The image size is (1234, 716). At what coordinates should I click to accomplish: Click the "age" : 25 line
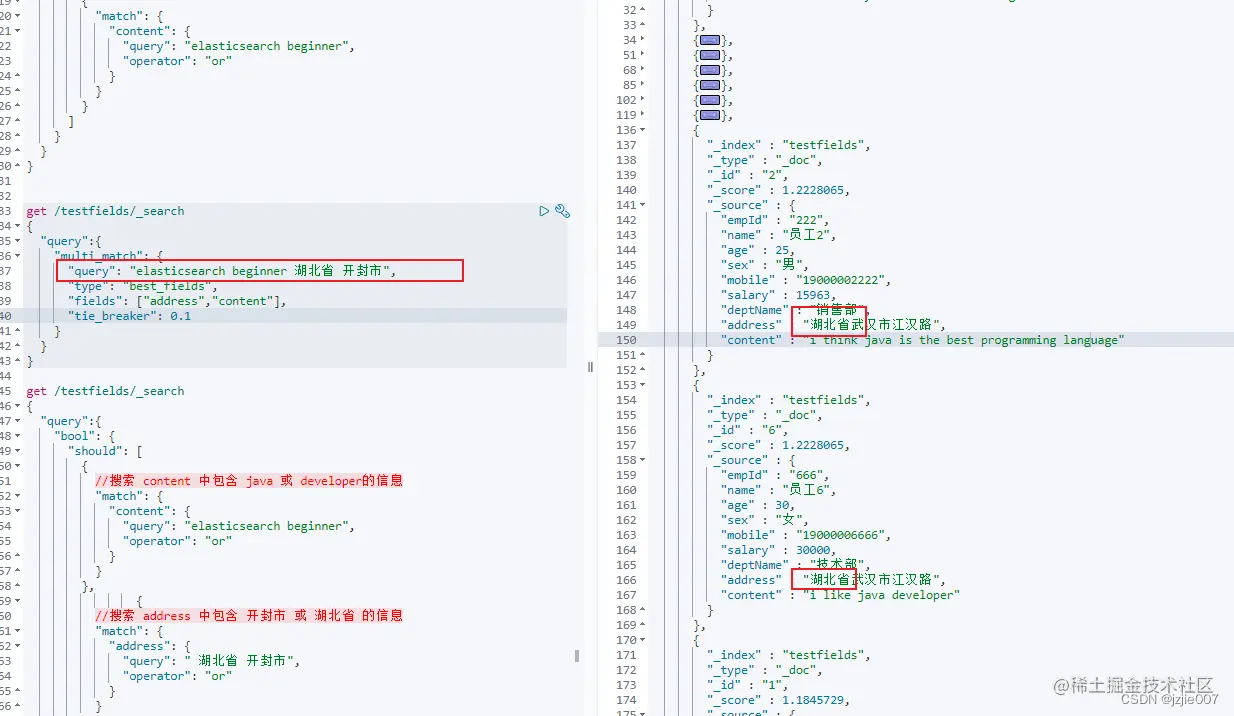[x=759, y=250]
